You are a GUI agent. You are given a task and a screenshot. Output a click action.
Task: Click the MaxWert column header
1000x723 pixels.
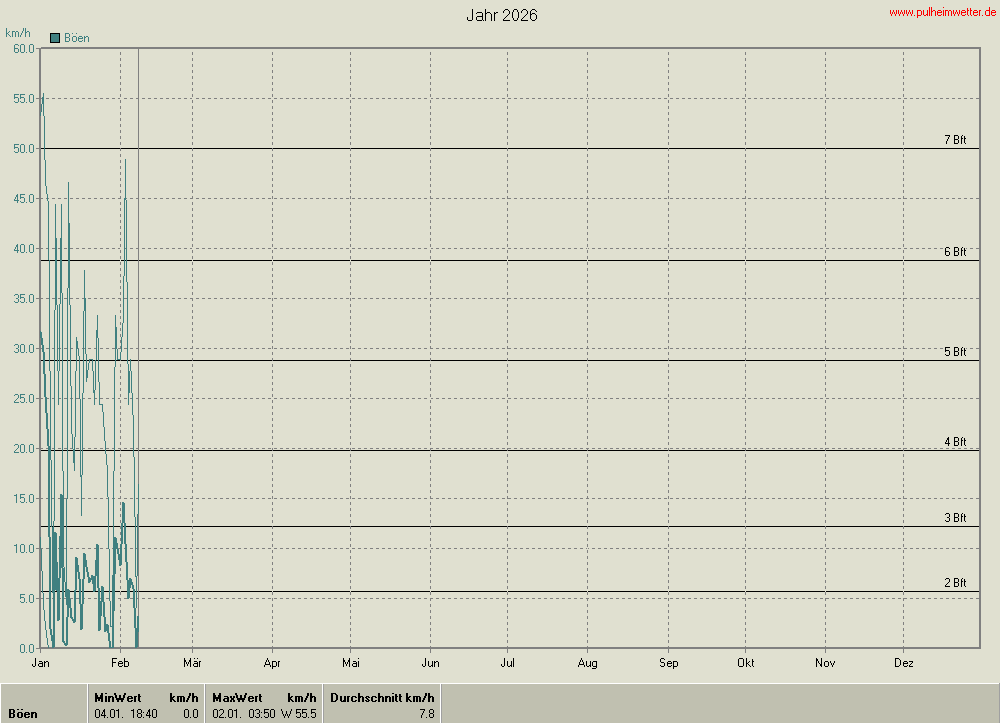237,697
